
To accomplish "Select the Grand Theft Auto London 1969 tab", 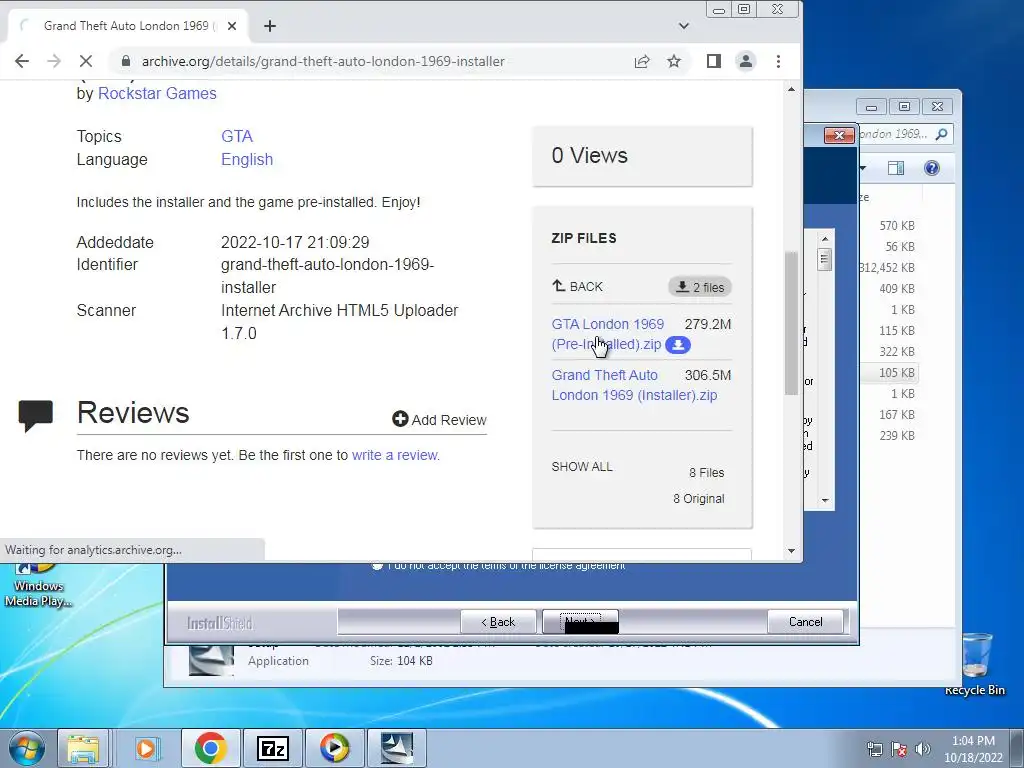I will pos(129,26).
